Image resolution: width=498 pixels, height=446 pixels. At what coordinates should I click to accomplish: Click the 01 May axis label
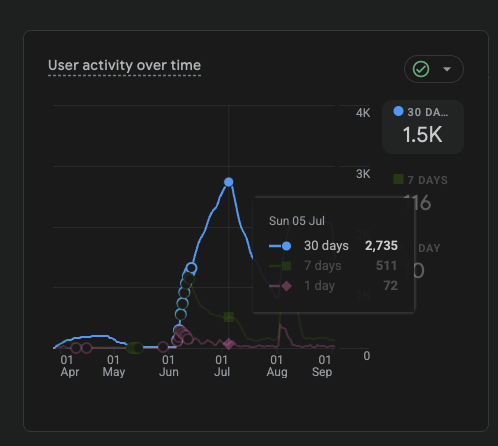point(114,366)
